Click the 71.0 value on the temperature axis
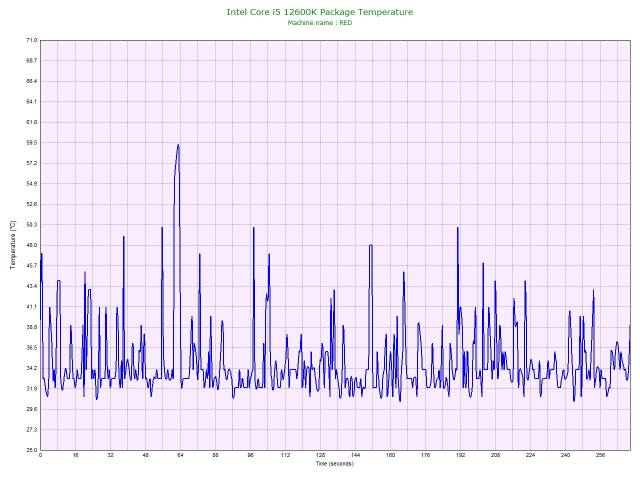This screenshot has width=640, height=480. 31,40
